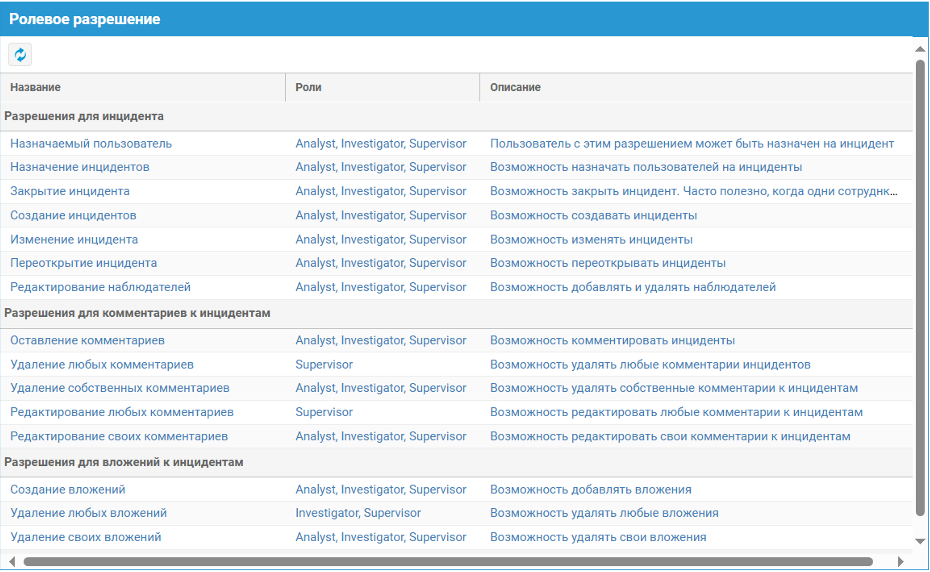Click the Изменение инцидента link
The image size is (930, 572).
click(x=74, y=240)
